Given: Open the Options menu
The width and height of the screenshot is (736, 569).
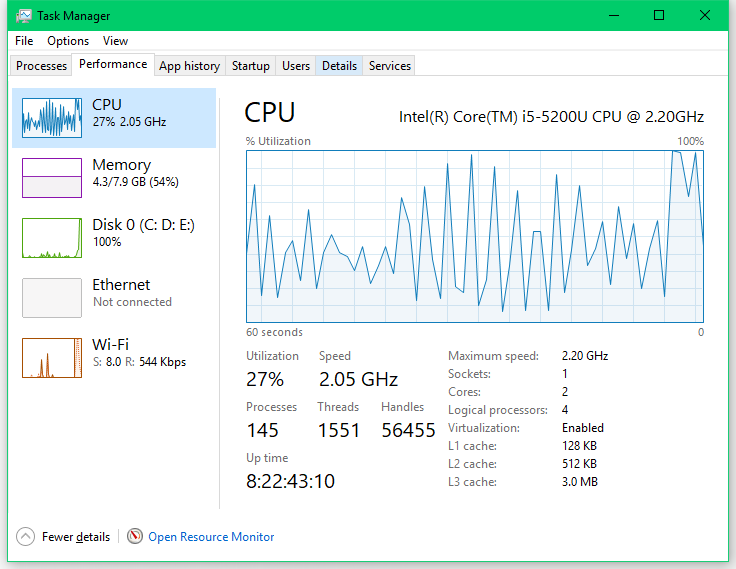Looking at the screenshot, I should tap(68, 41).
